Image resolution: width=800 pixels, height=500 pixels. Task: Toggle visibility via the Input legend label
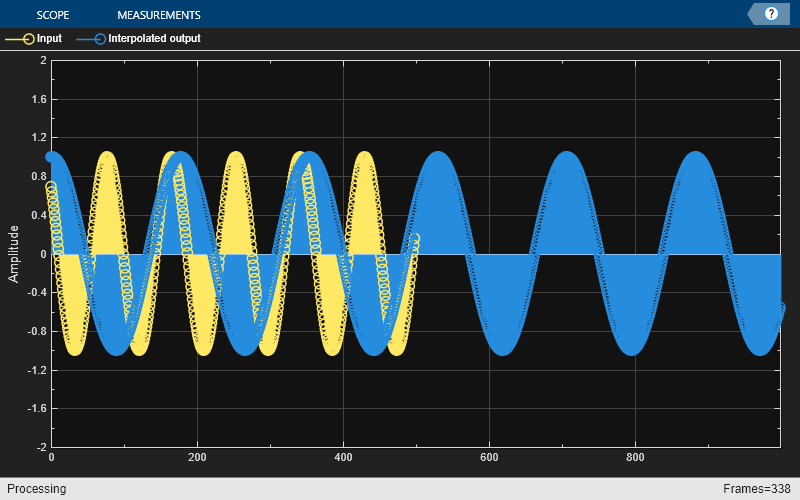pos(49,39)
